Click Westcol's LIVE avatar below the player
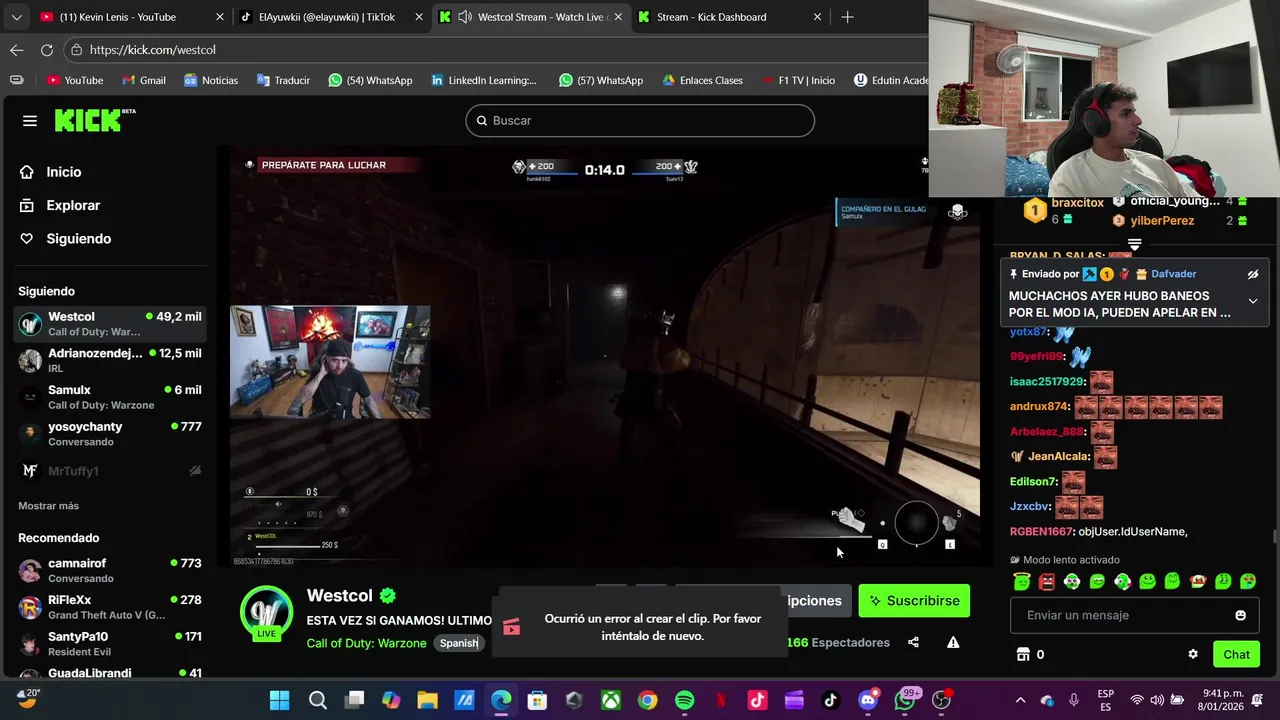1280x720 pixels. [x=267, y=612]
